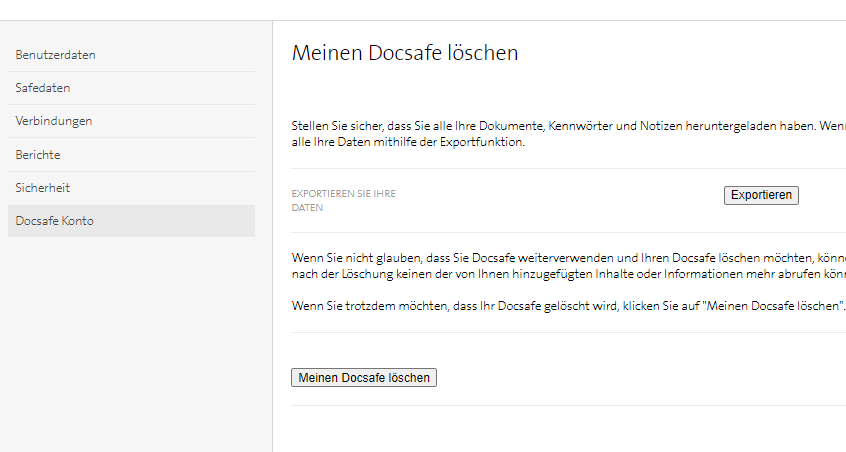Select Safedaten from the sidebar
Viewport: 846px width, 452px height.
click(43, 88)
